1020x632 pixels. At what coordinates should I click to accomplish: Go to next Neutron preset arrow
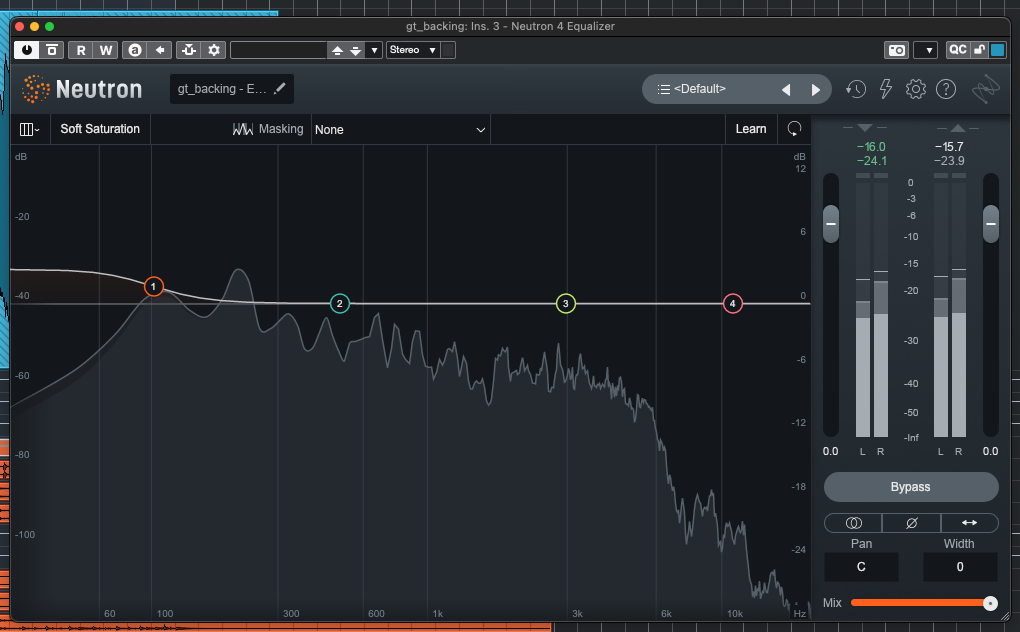tap(815, 90)
